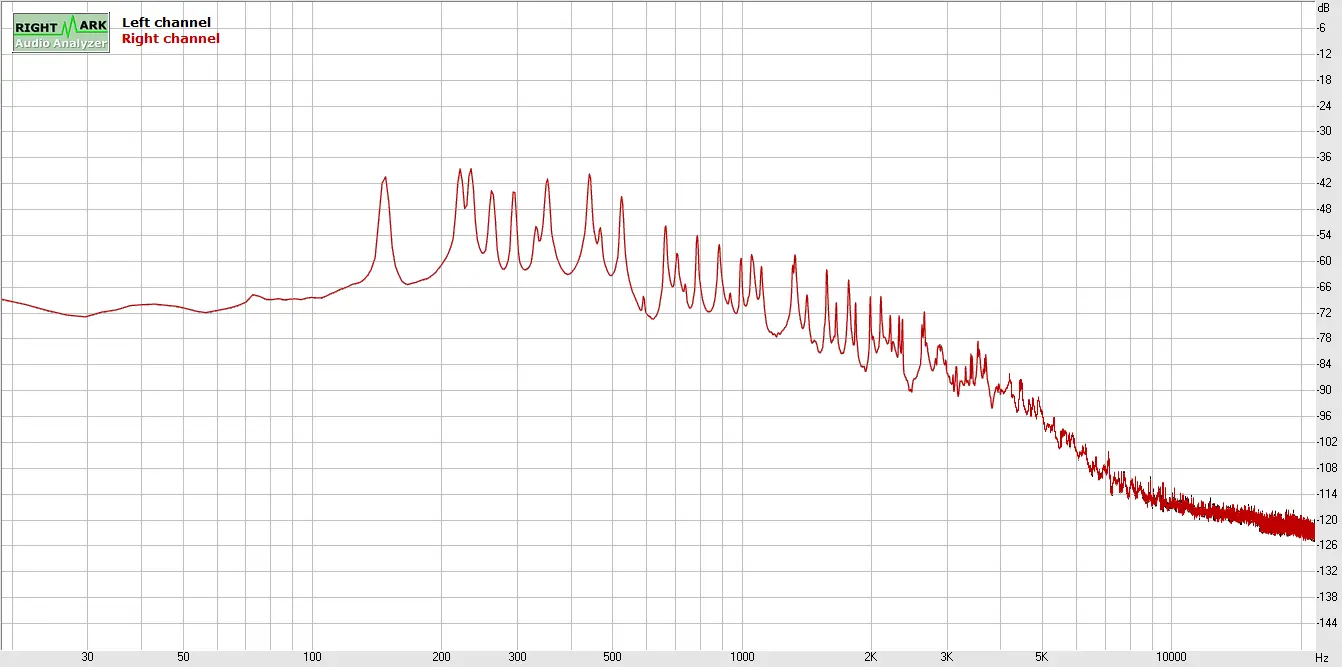Click the isolated spectrum peak near 150 Hz
This screenshot has width=1342, height=667.
[x=384, y=180]
